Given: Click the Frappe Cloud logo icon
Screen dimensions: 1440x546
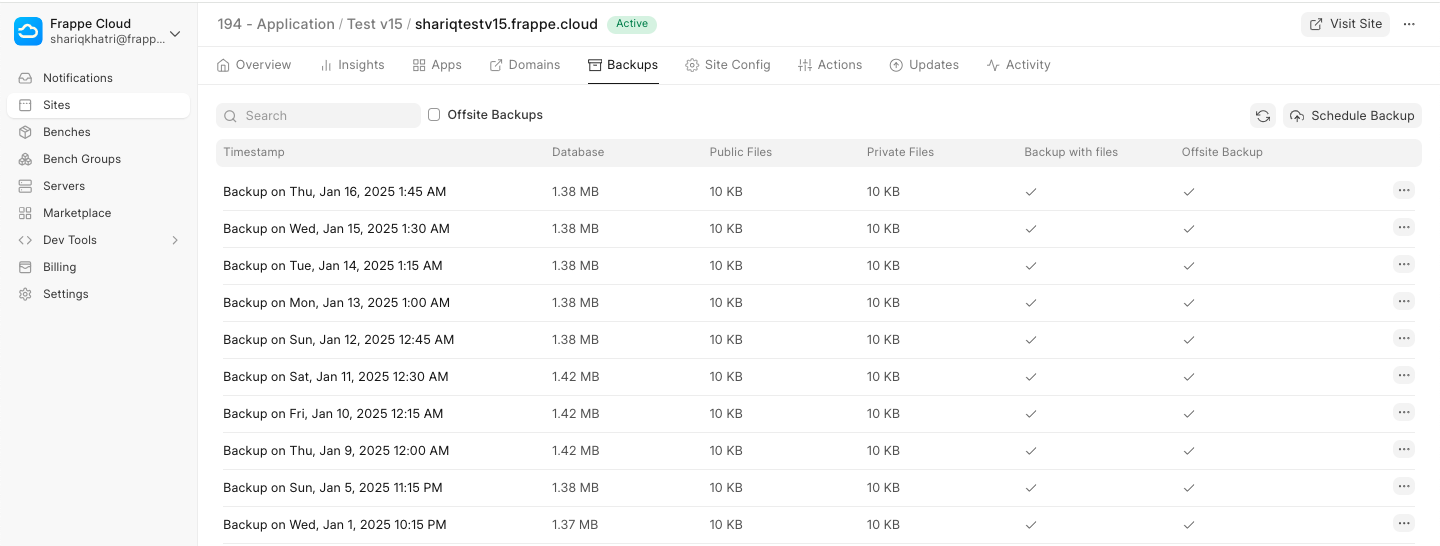Looking at the screenshot, I should (x=28, y=32).
